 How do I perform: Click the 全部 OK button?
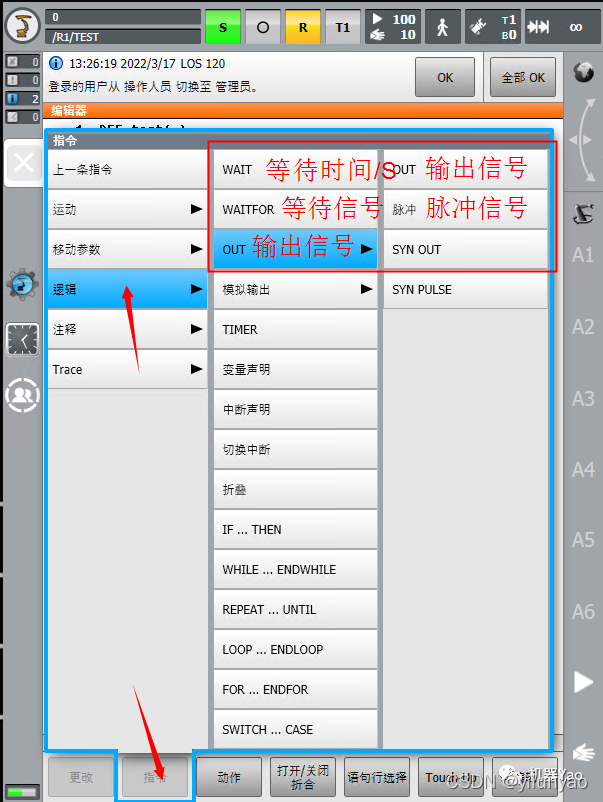pos(523,77)
